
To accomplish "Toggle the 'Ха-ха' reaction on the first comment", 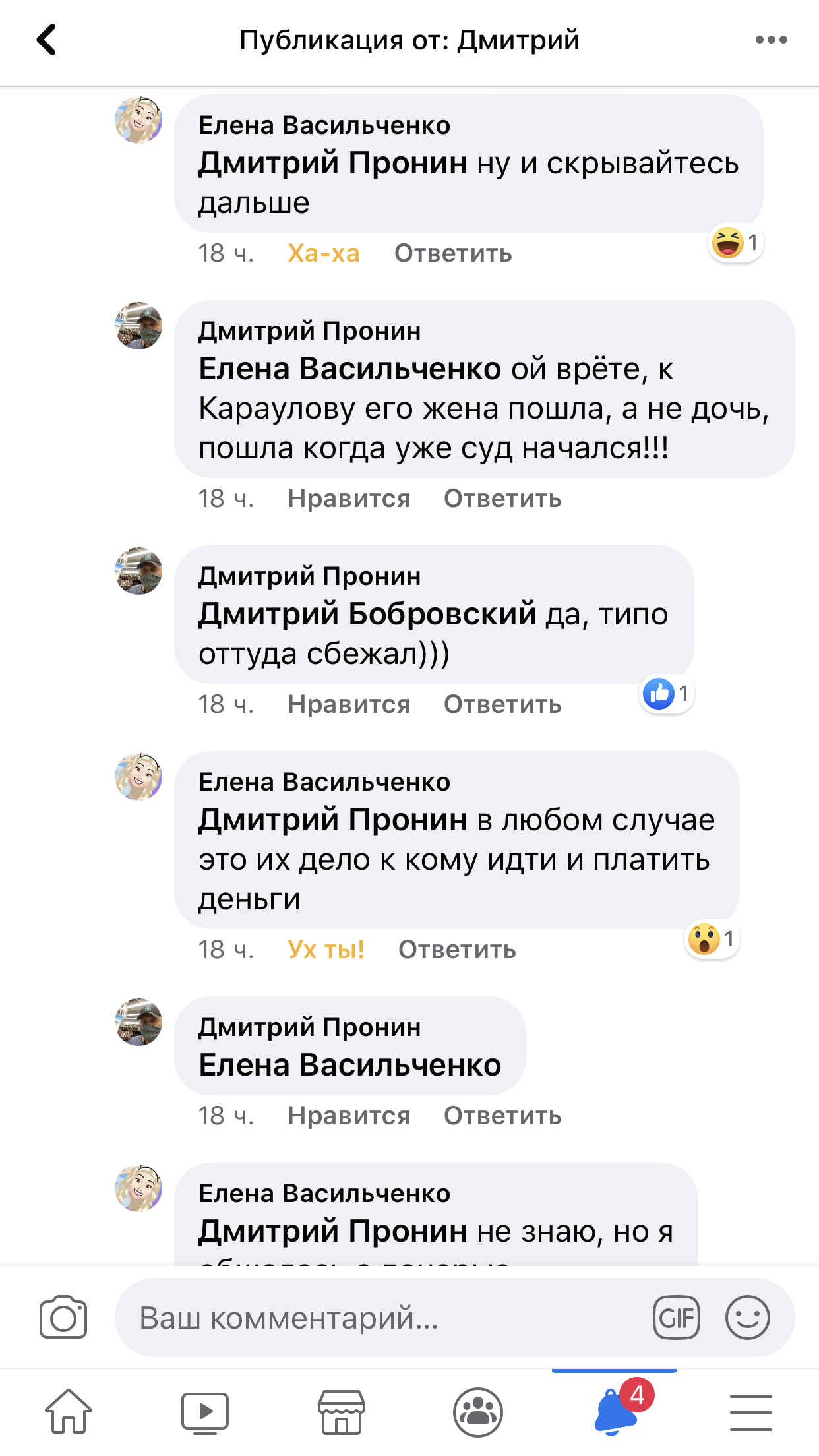I will pos(323,253).
